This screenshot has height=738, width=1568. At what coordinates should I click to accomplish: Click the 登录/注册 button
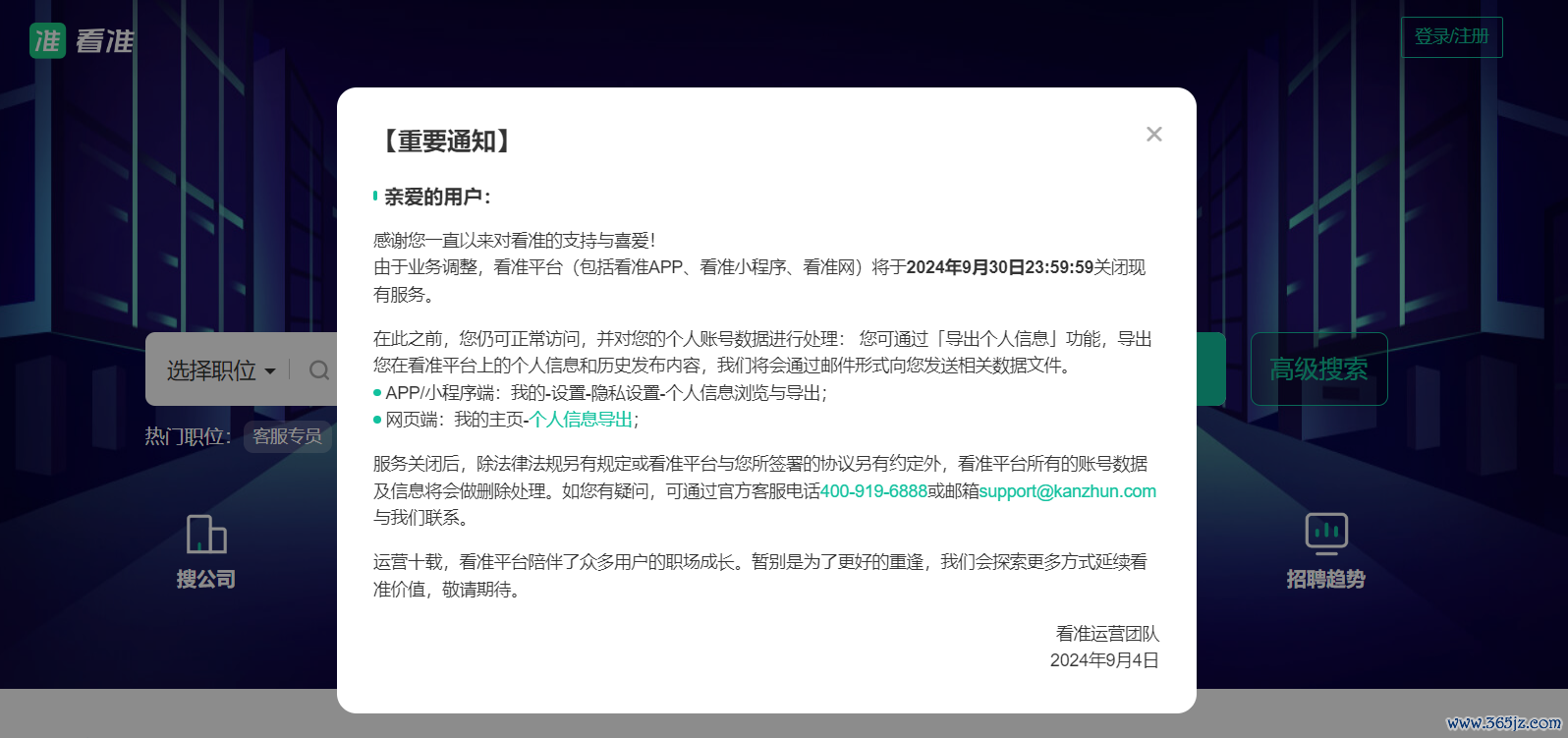[x=1452, y=37]
